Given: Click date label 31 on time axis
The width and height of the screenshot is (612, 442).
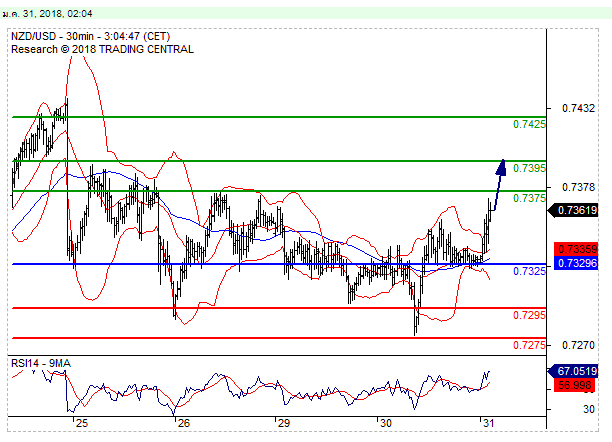Looking at the screenshot, I should coord(488,423).
